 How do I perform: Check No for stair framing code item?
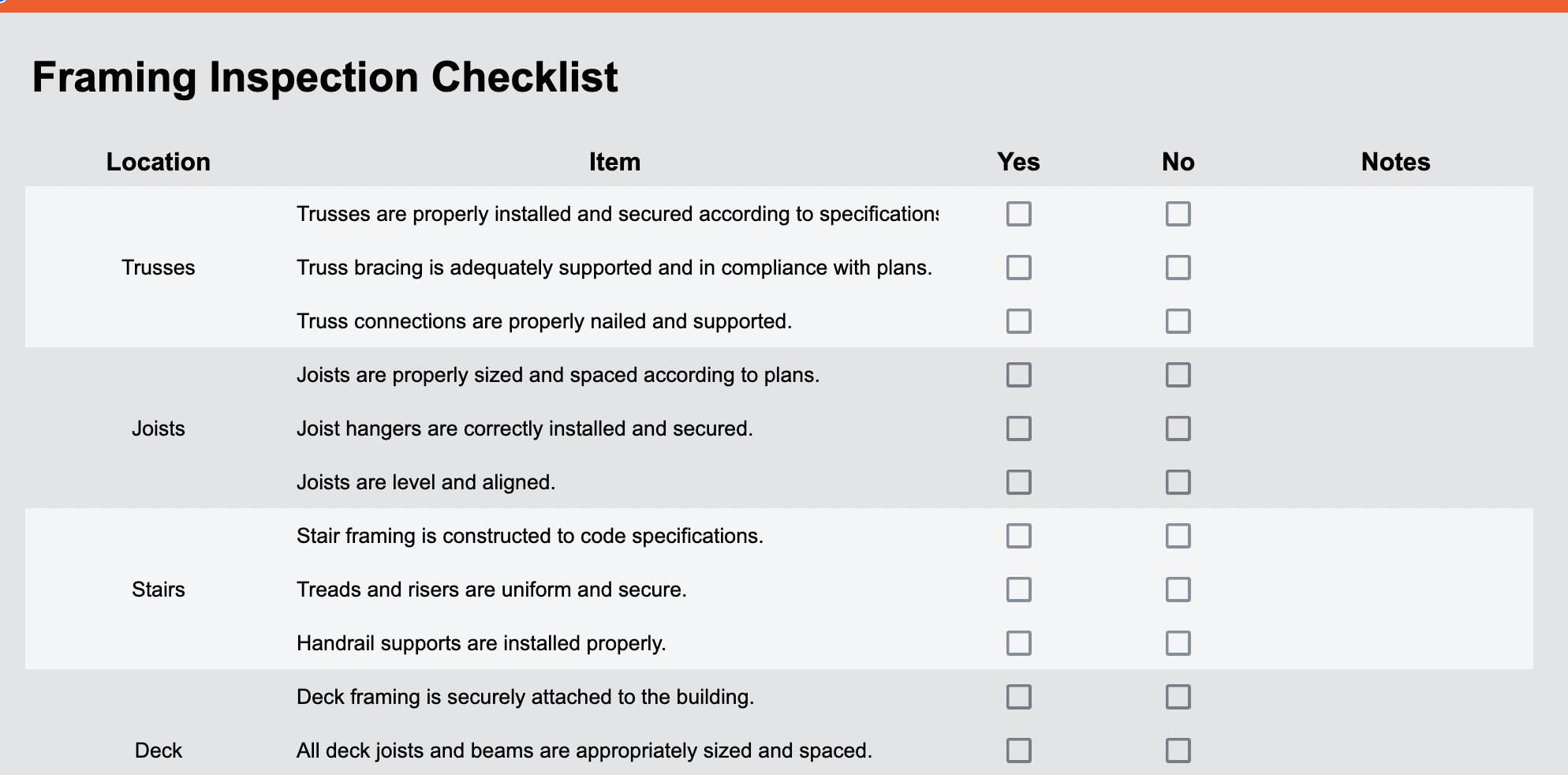click(x=1178, y=536)
